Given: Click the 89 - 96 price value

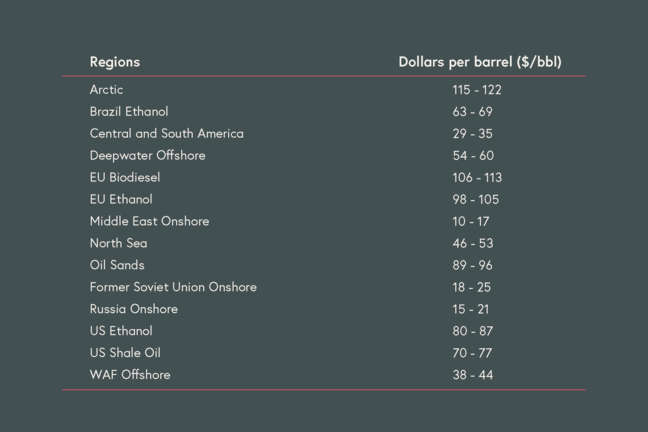Looking at the screenshot, I should pyautogui.click(x=472, y=266).
